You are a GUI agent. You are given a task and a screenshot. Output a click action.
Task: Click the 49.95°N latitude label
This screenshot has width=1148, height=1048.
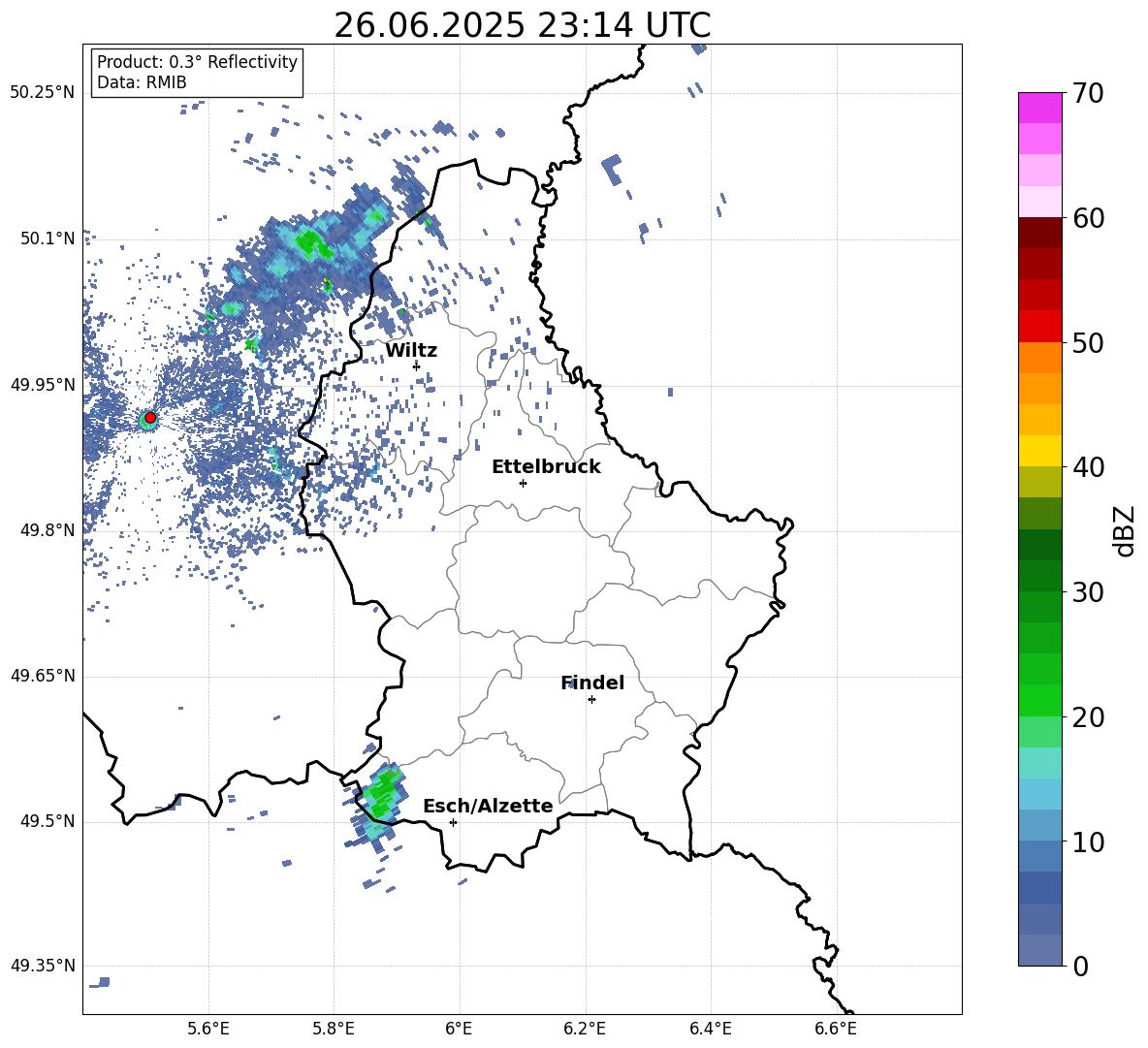coord(43,384)
